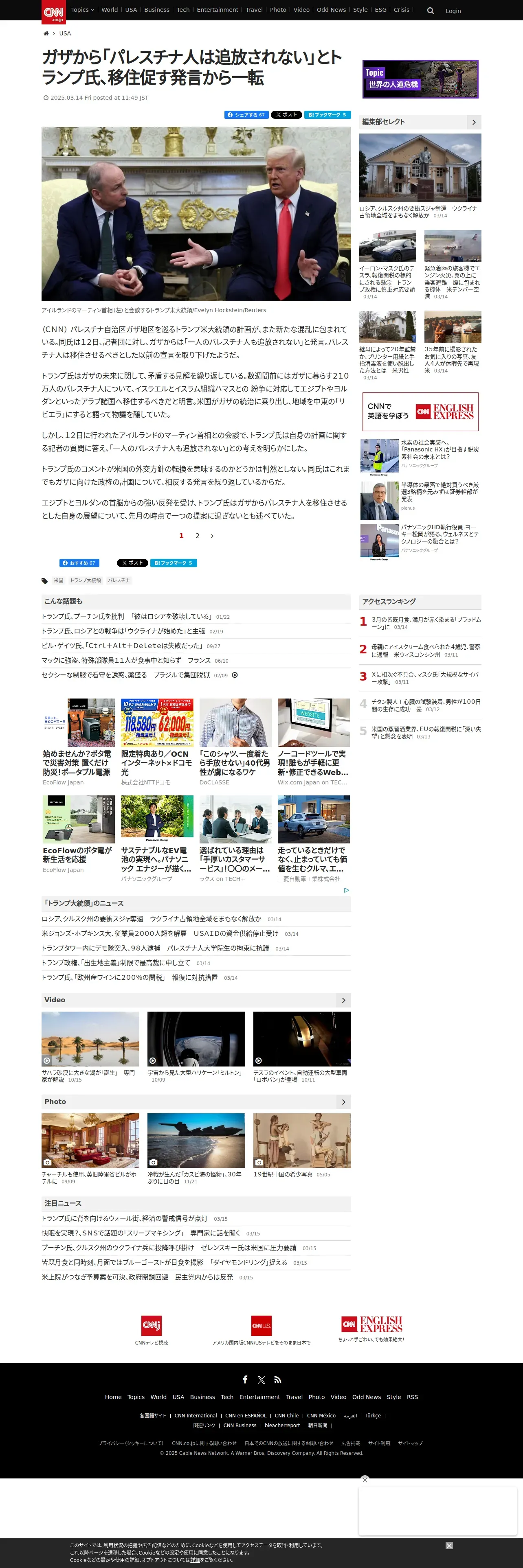Open Crisis menu item

click(x=401, y=10)
